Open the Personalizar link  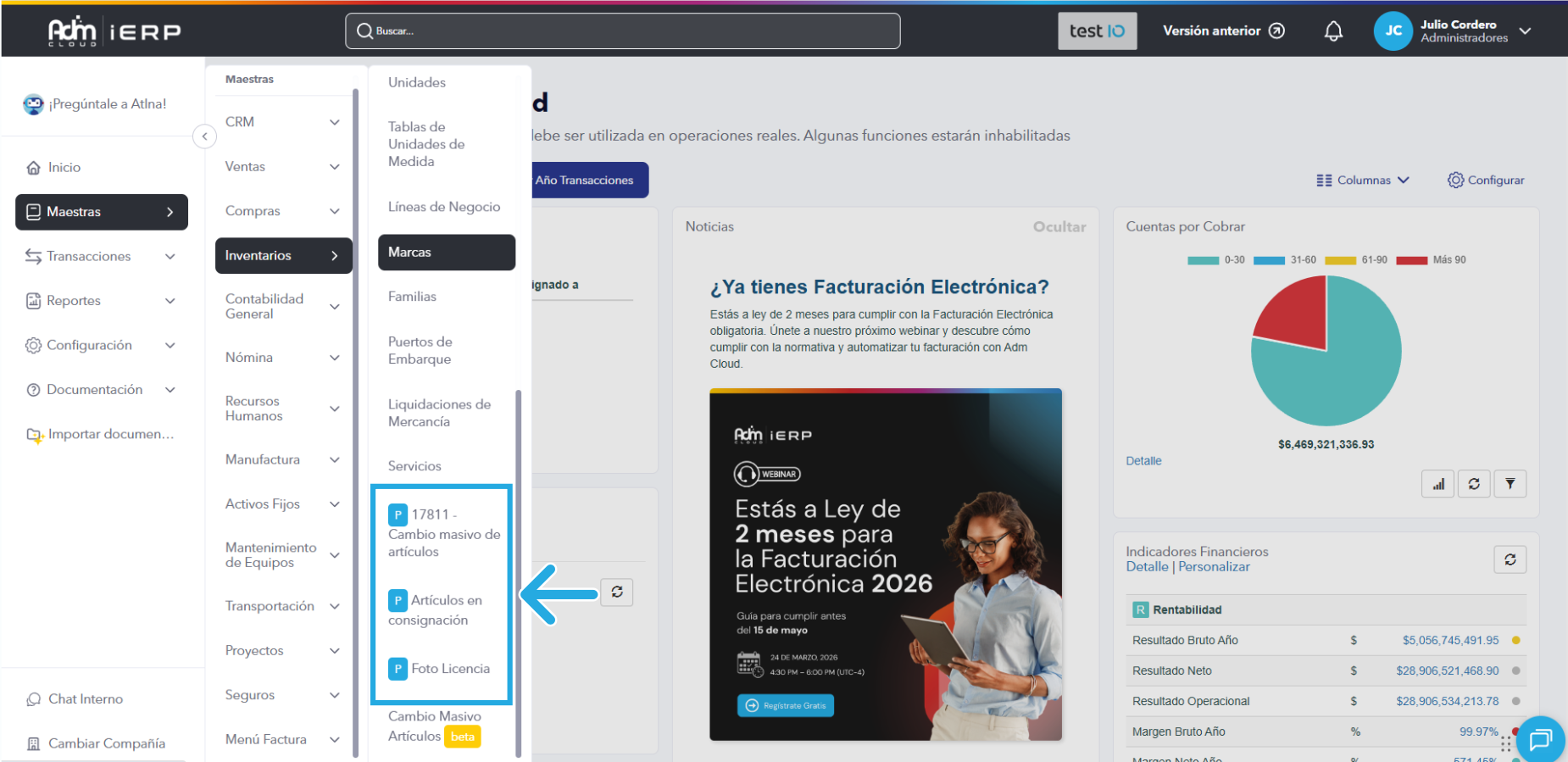pos(1214,567)
